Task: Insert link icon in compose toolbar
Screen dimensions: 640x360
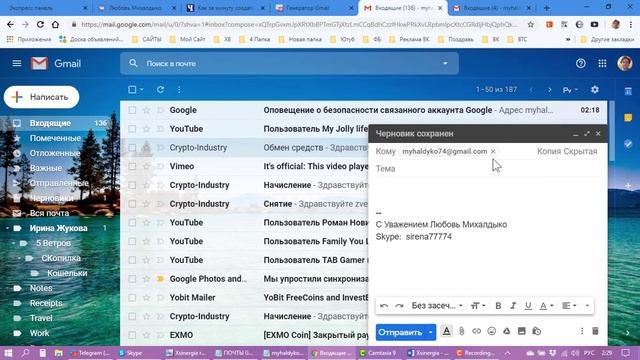Action: click(476, 331)
